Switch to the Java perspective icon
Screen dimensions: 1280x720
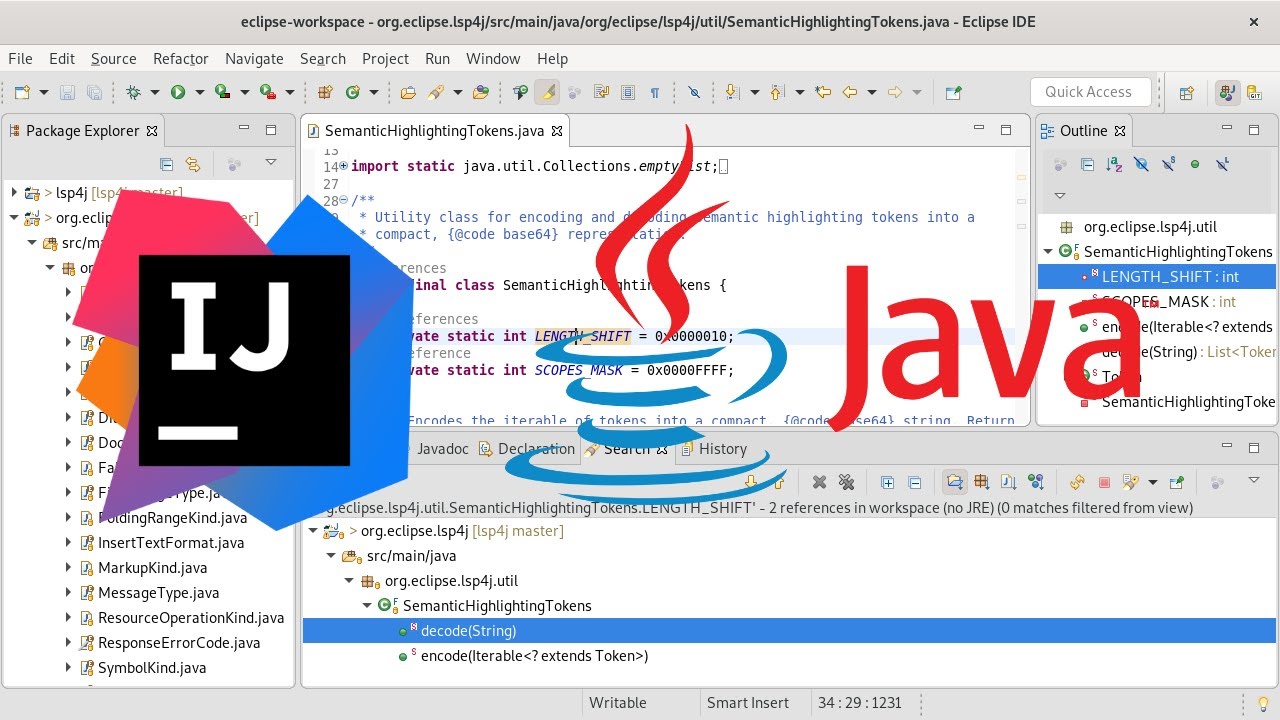tap(1225, 93)
